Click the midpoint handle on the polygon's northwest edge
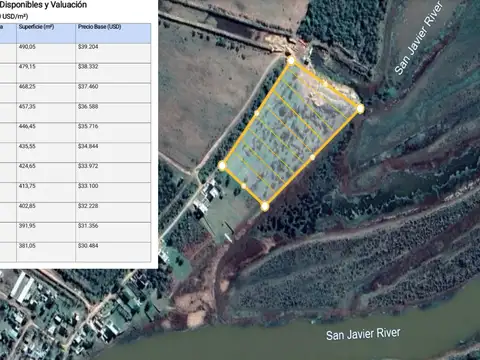The image size is (480, 360). tap(257, 113)
